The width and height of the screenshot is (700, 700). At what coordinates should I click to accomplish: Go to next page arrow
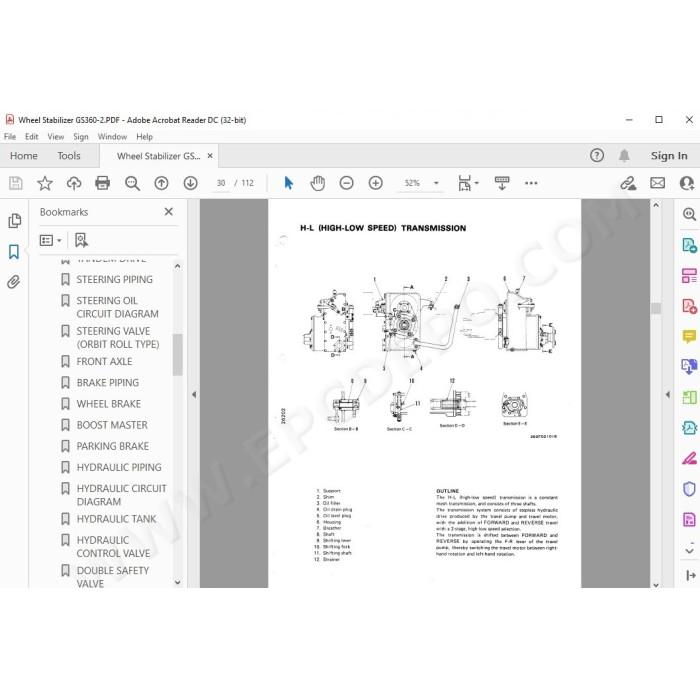pos(191,183)
